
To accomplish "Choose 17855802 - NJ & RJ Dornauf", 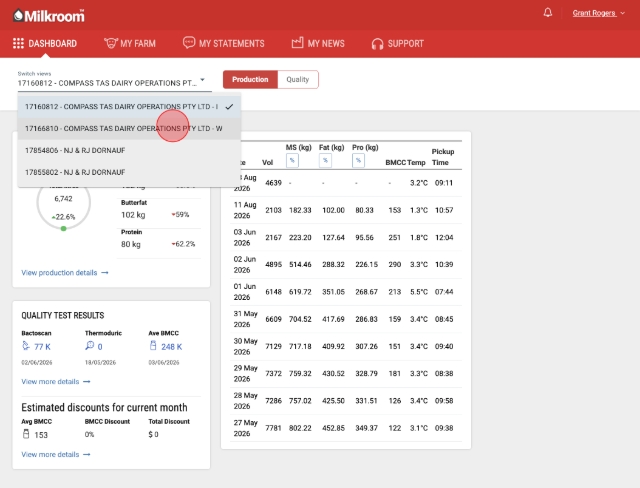I will 129,172.
